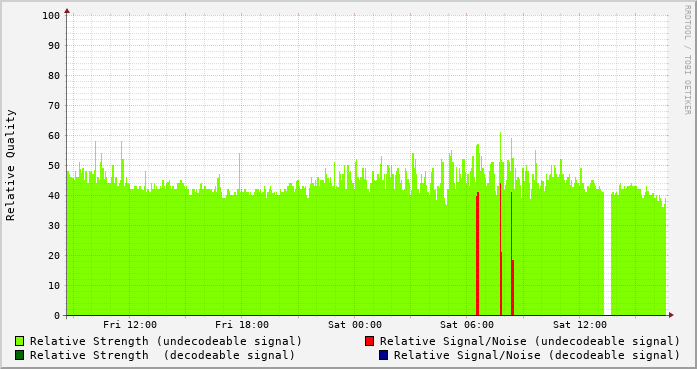697x369 pixels.
Task: Click the 'Relative Signal/Noise (undecodeable signal)' legend text
Action: point(530,341)
